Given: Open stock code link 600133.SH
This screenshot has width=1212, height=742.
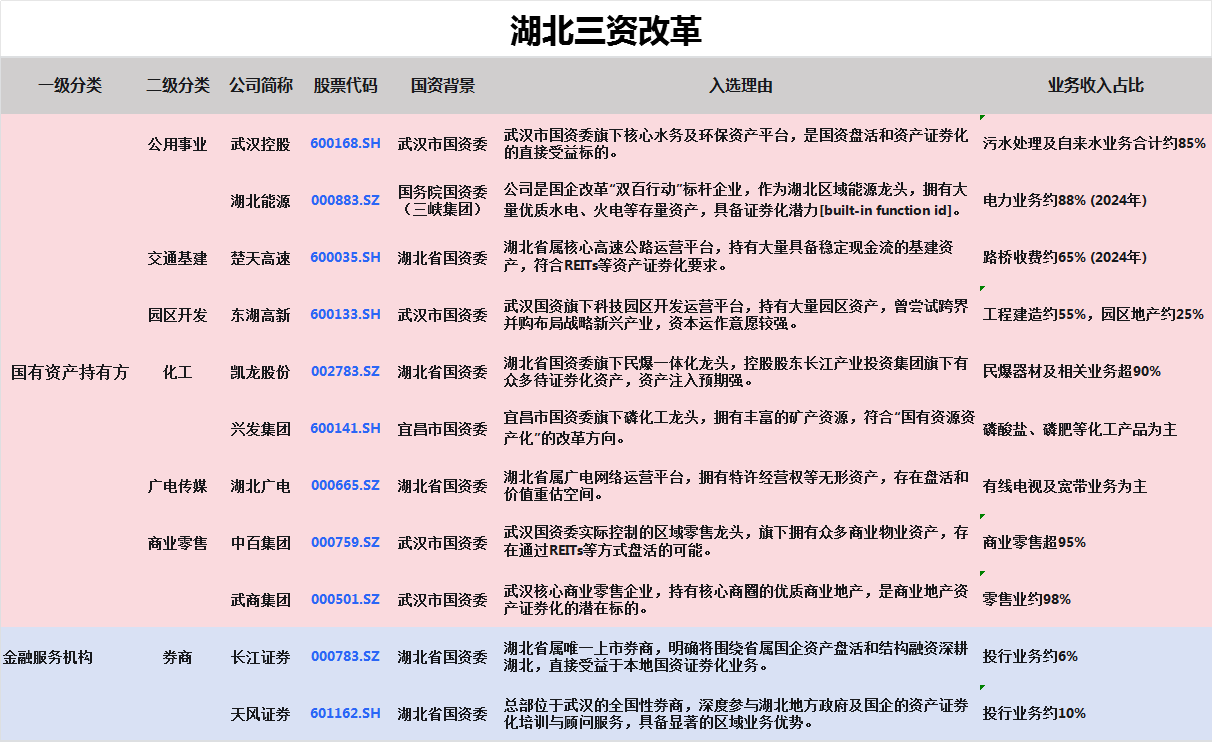Looking at the screenshot, I should [345, 314].
